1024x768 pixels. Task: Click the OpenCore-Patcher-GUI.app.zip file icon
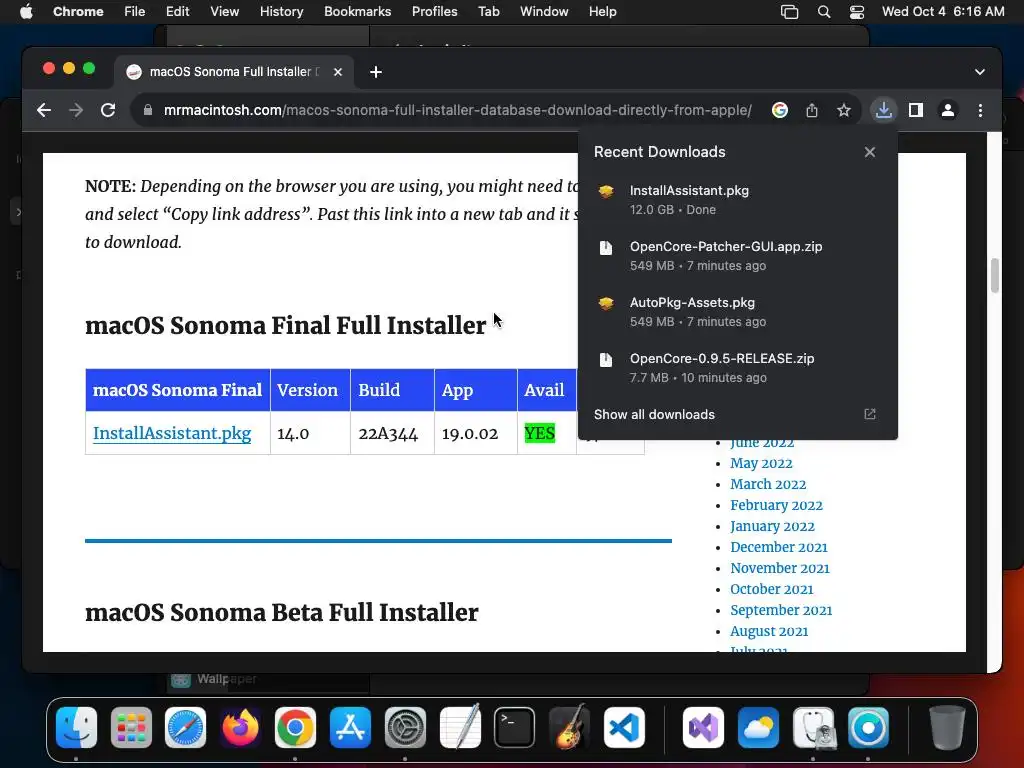(x=606, y=248)
